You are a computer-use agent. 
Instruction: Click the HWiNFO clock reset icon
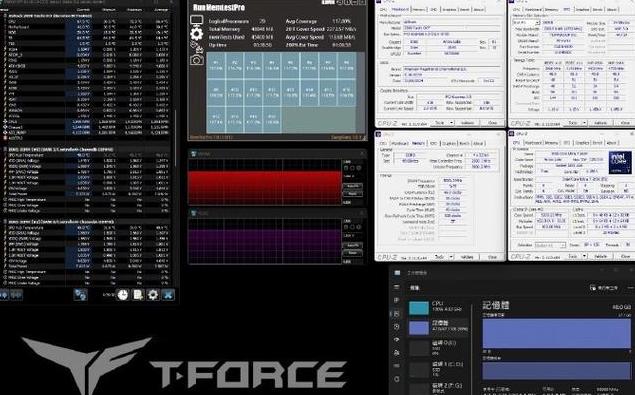coord(123,295)
